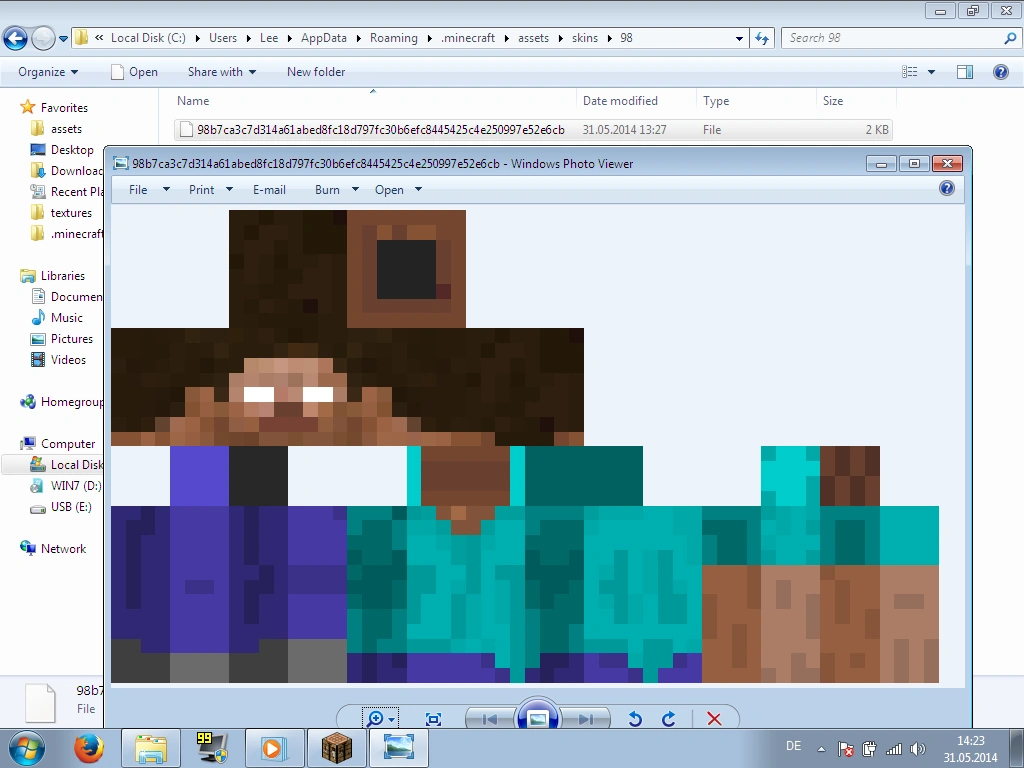Open the File menu in Photo Viewer
The width and height of the screenshot is (1024, 768).
(x=138, y=190)
